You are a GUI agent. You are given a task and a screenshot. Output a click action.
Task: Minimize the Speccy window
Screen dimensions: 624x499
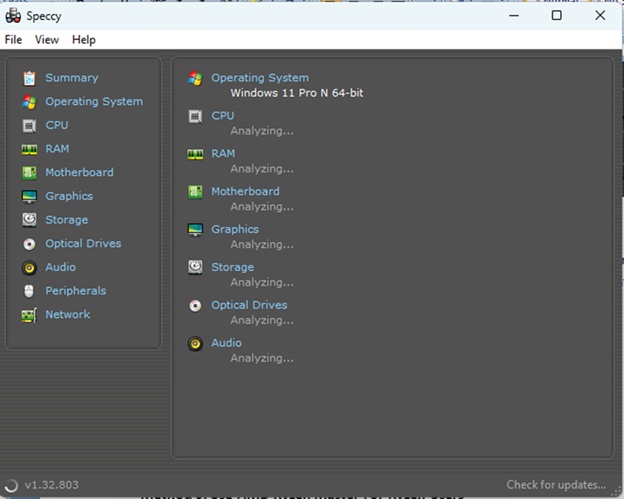[x=514, y=16]
